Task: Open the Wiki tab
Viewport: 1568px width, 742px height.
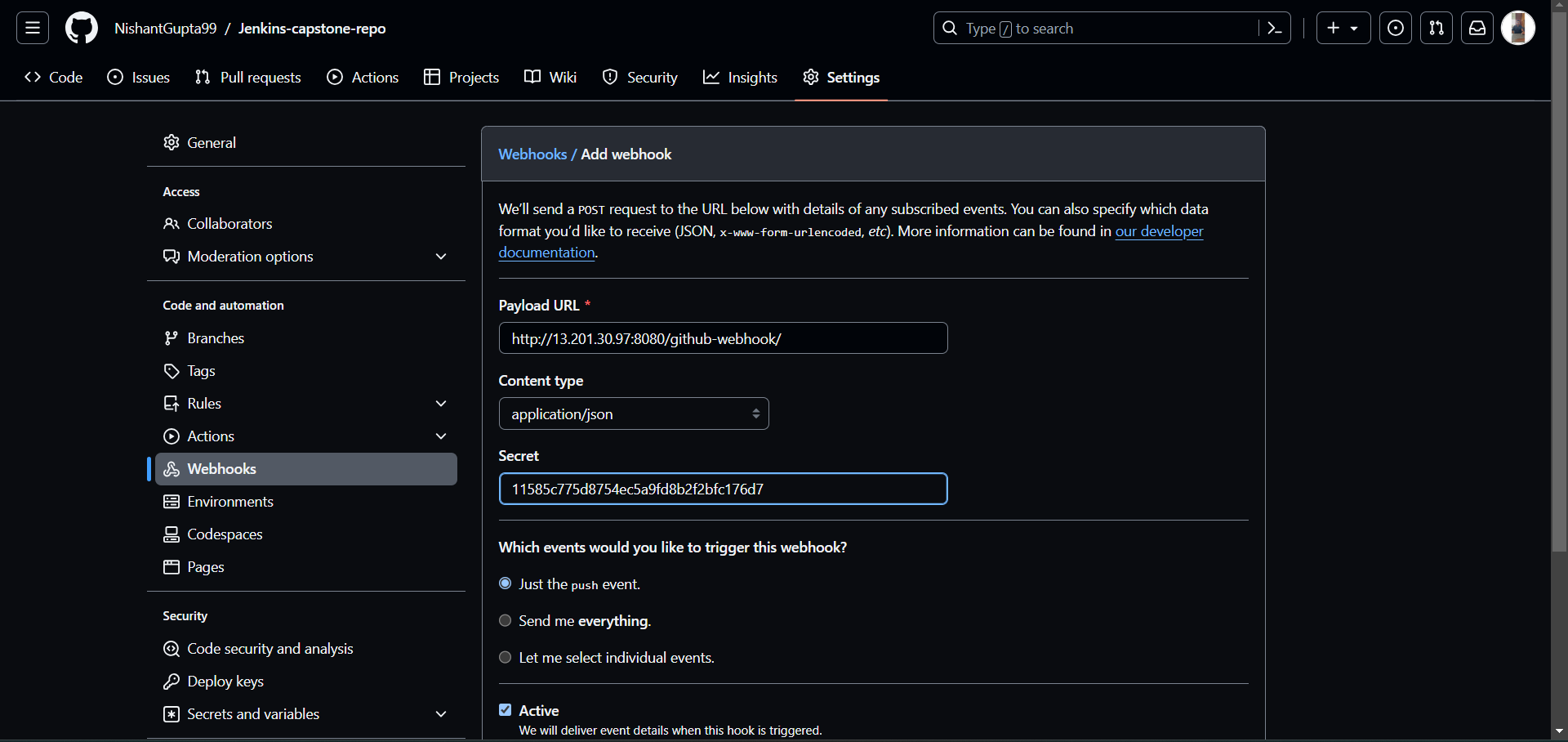Action: (x=550, y=78)
